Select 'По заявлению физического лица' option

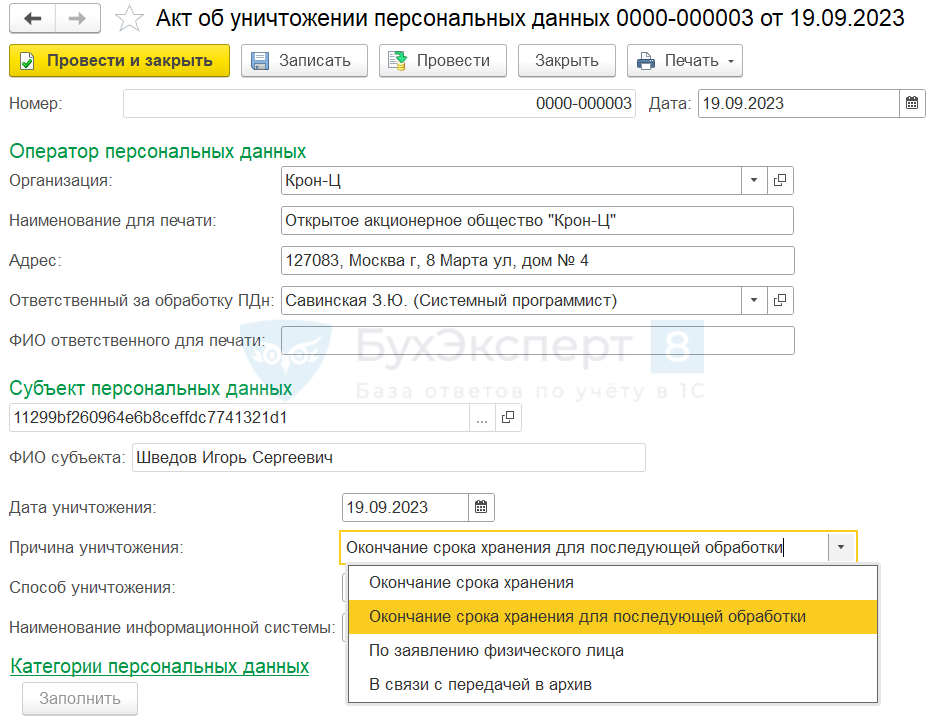pos(613,651)
